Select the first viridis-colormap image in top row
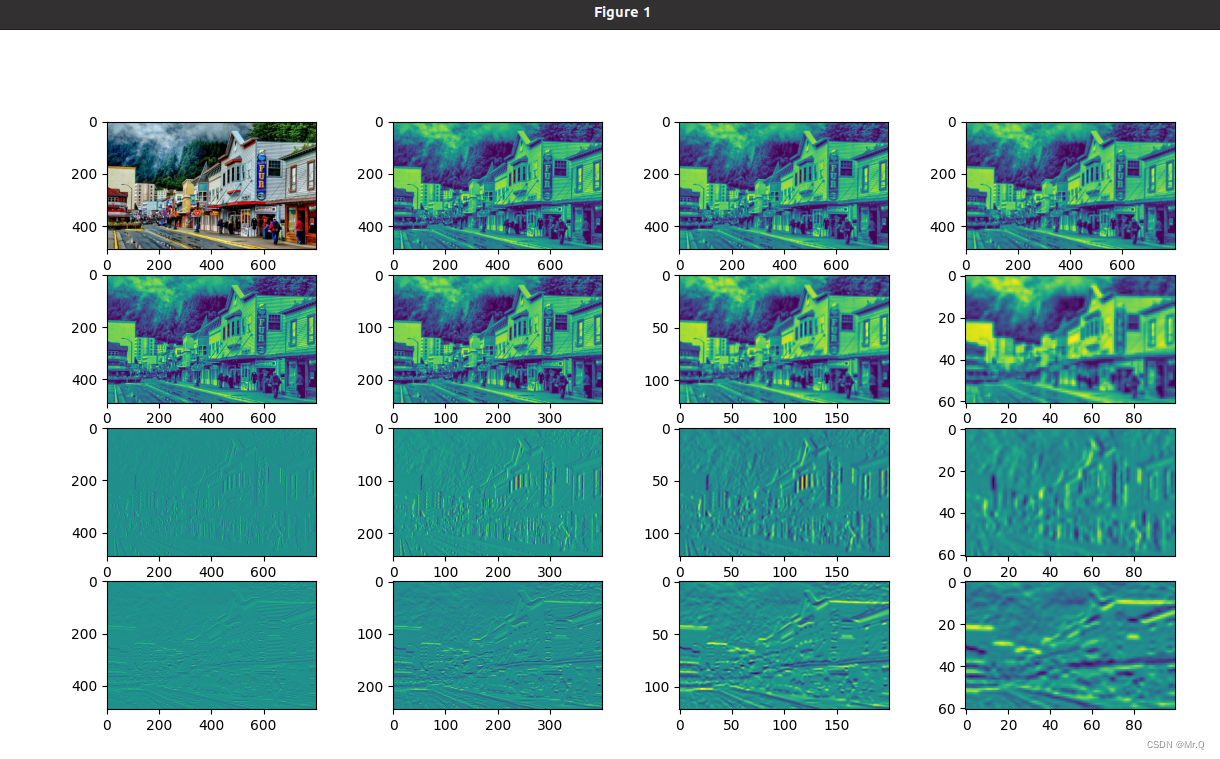Viewport: 1220px width, 759px height. tap(497, 184)
